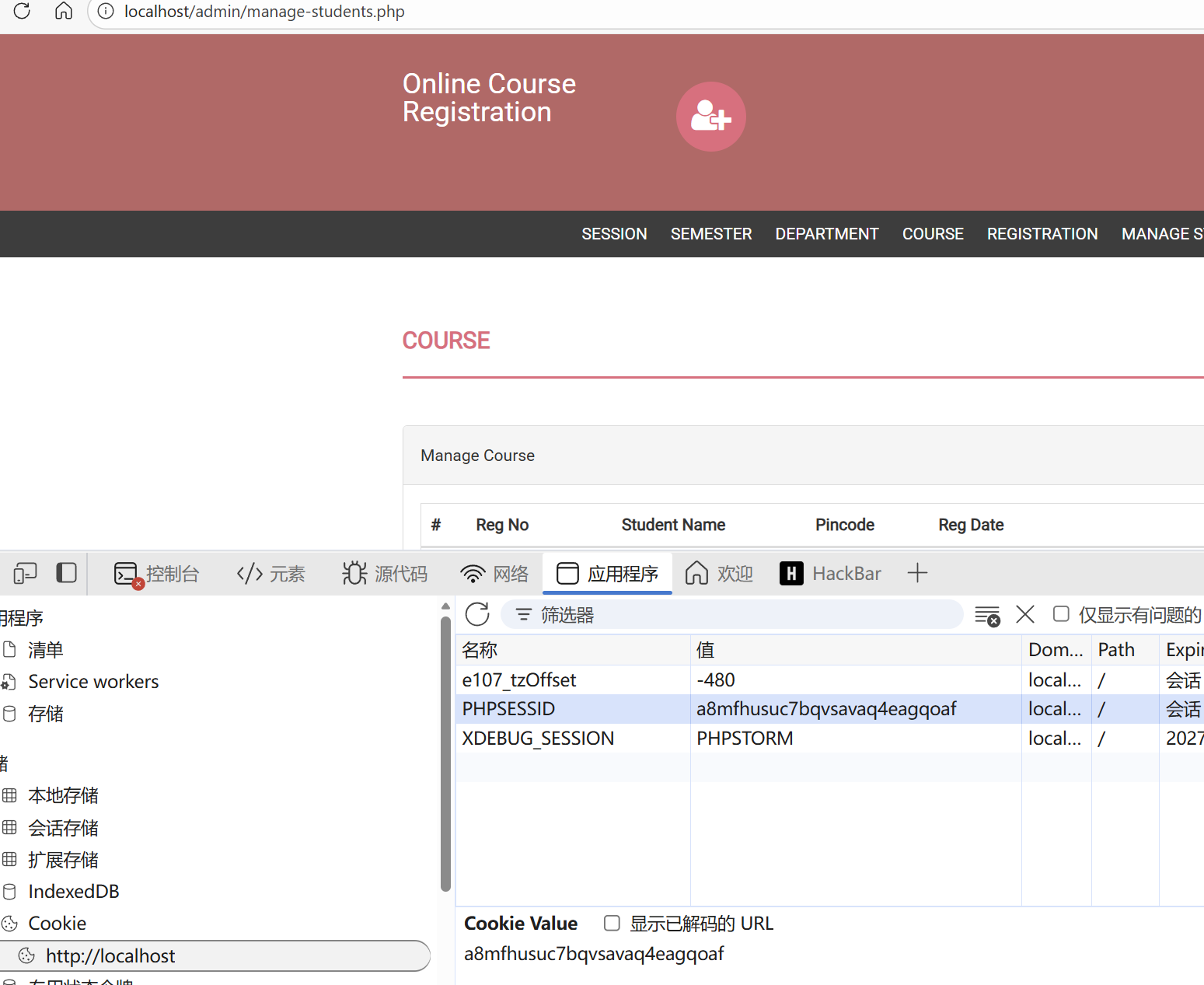Screen dimensions: 1204x985
Task: Select the Service workers item
Action: pos(93,682)
